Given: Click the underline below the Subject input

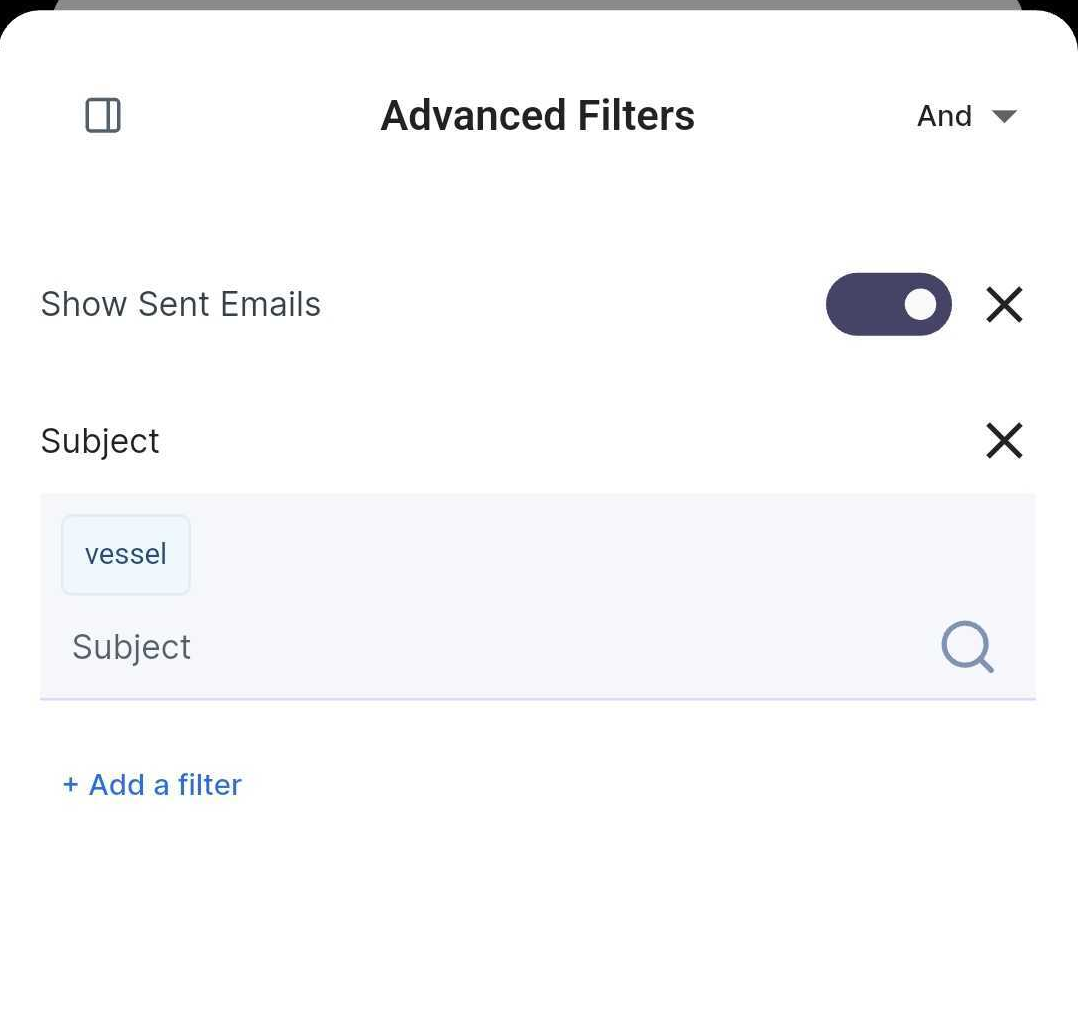Looking at the screenshot, I should click(x=538, y=699).
